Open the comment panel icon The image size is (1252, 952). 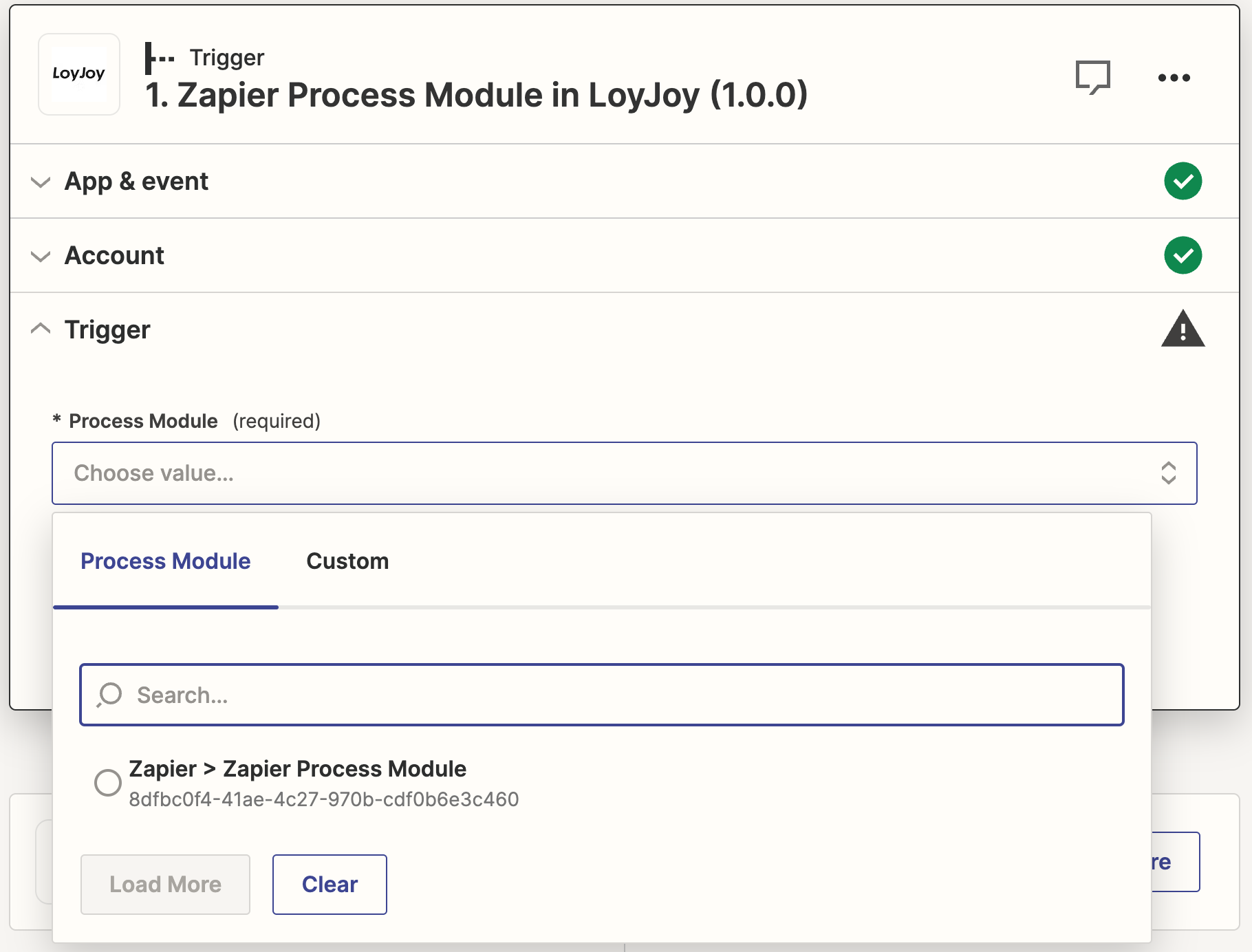pyautogui.click(x=1094, y=76)
